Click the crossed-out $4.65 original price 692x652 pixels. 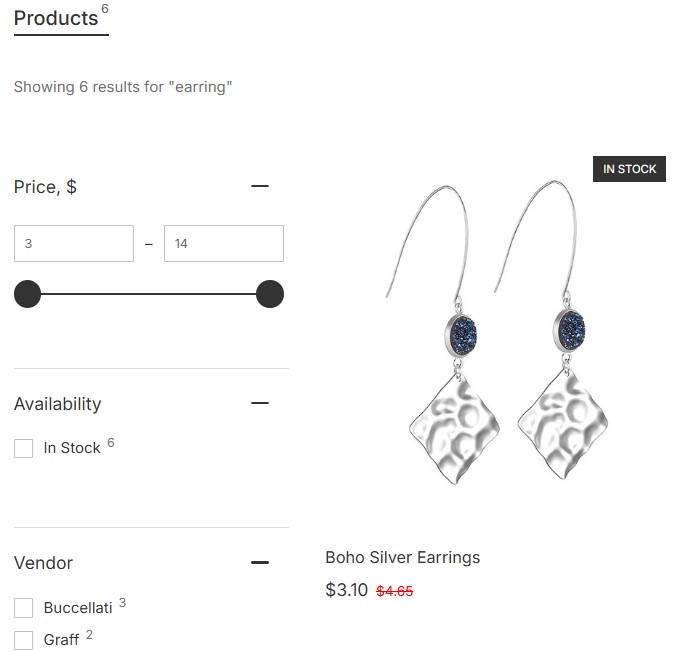click(x=395, y=591)
